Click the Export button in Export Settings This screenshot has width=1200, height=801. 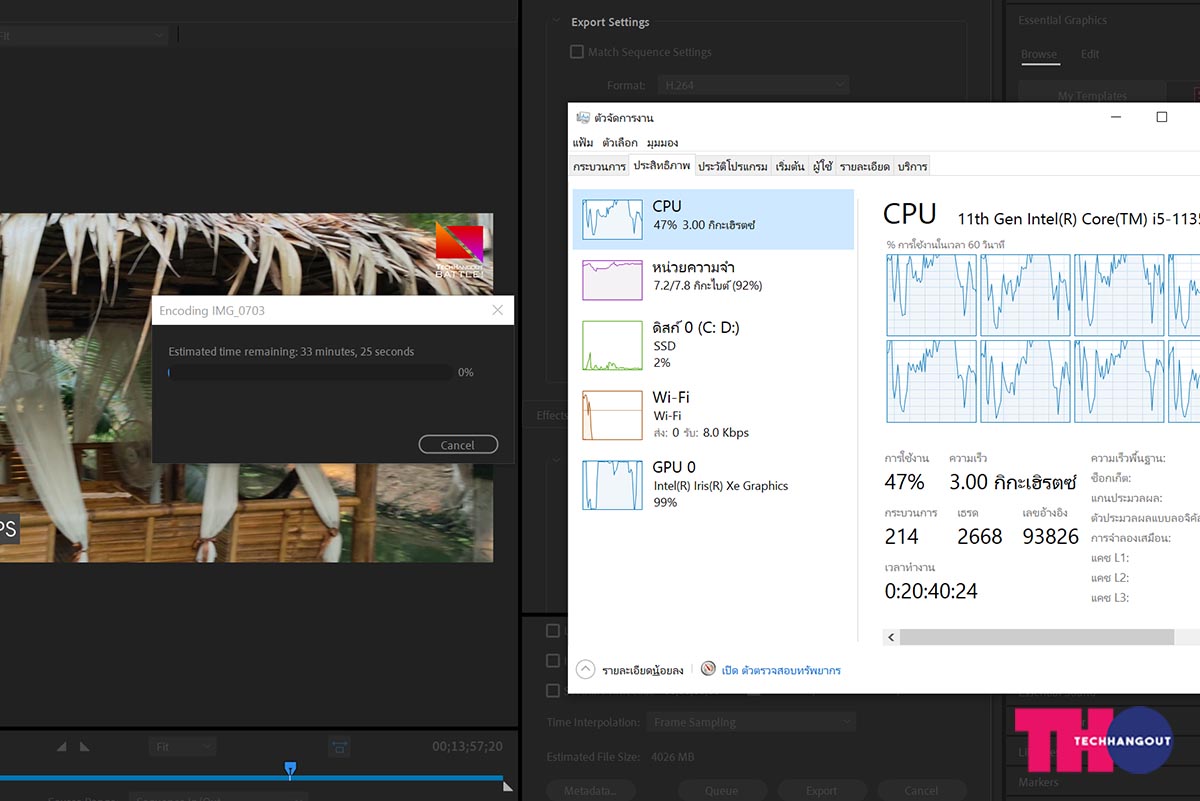(x=822, y=790)
